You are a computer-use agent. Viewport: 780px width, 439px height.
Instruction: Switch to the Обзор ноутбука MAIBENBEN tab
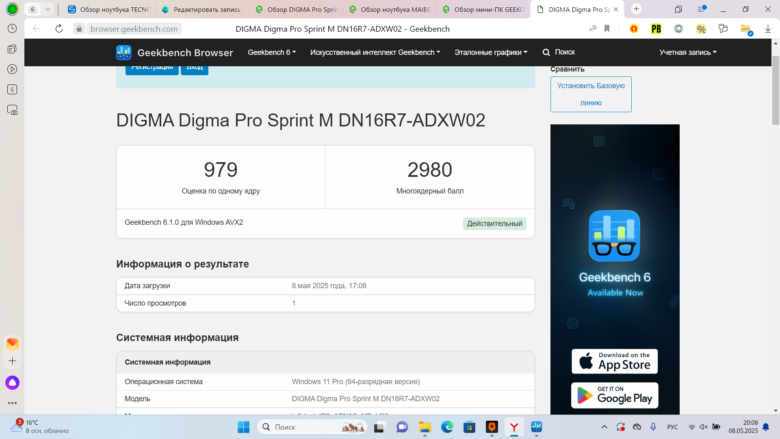tap(390, 9)
